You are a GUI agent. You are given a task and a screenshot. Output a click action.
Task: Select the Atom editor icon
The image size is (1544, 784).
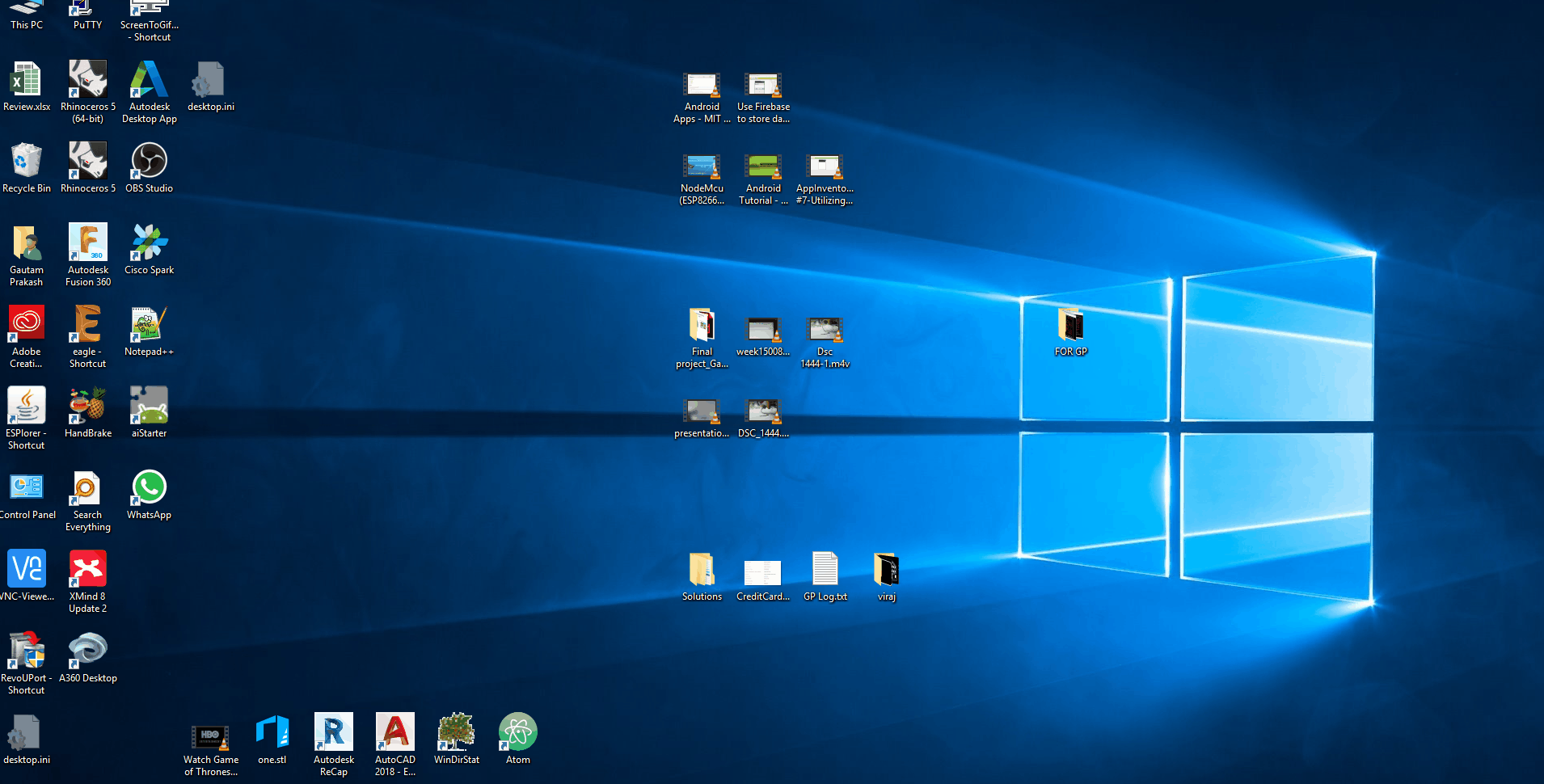(x=518, y=740)
